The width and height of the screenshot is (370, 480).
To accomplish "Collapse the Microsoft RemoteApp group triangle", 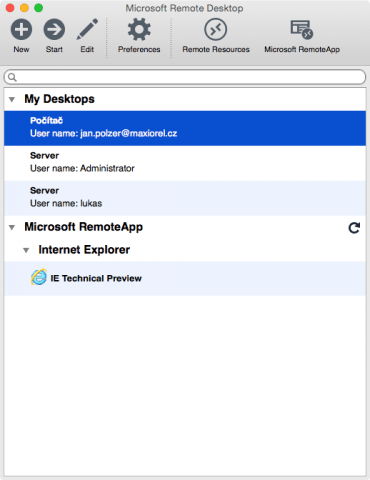I will [x=12, y=228].
